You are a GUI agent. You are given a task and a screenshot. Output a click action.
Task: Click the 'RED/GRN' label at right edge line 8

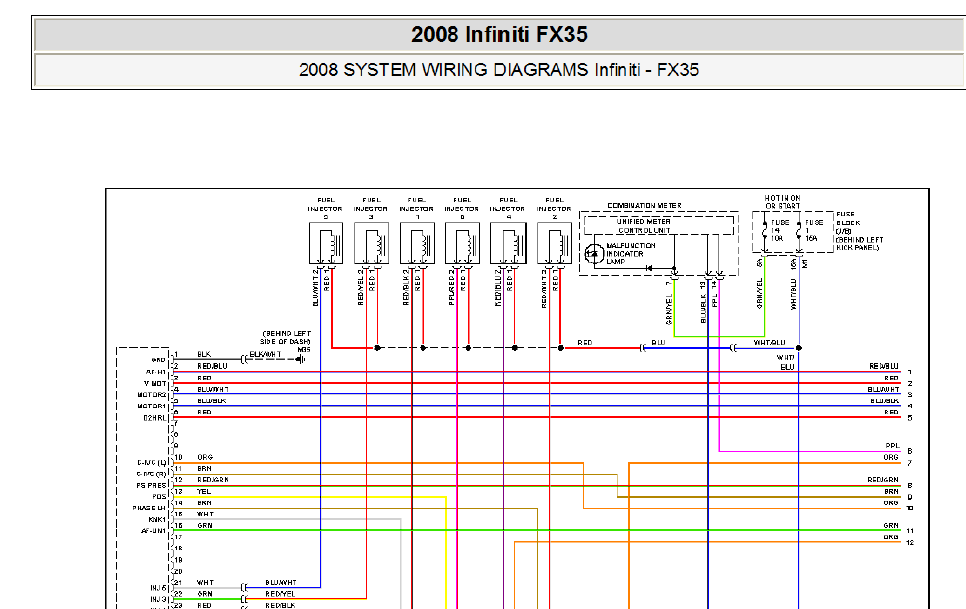[x=883, y=480]
